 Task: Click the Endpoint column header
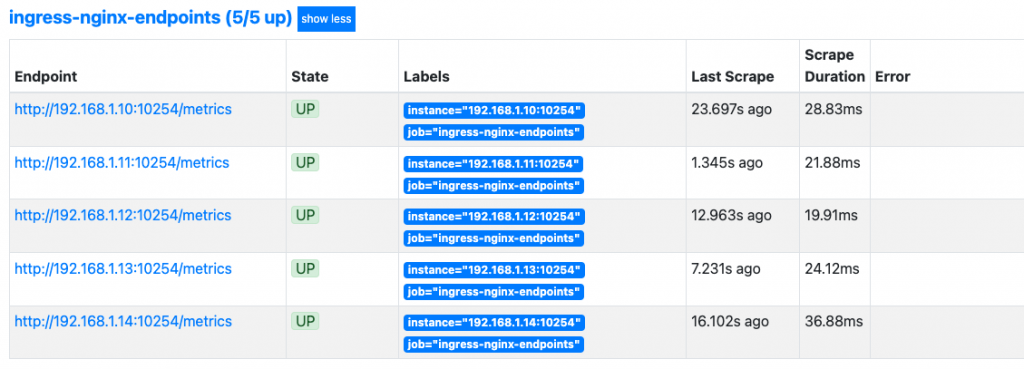tap(46, 76)
